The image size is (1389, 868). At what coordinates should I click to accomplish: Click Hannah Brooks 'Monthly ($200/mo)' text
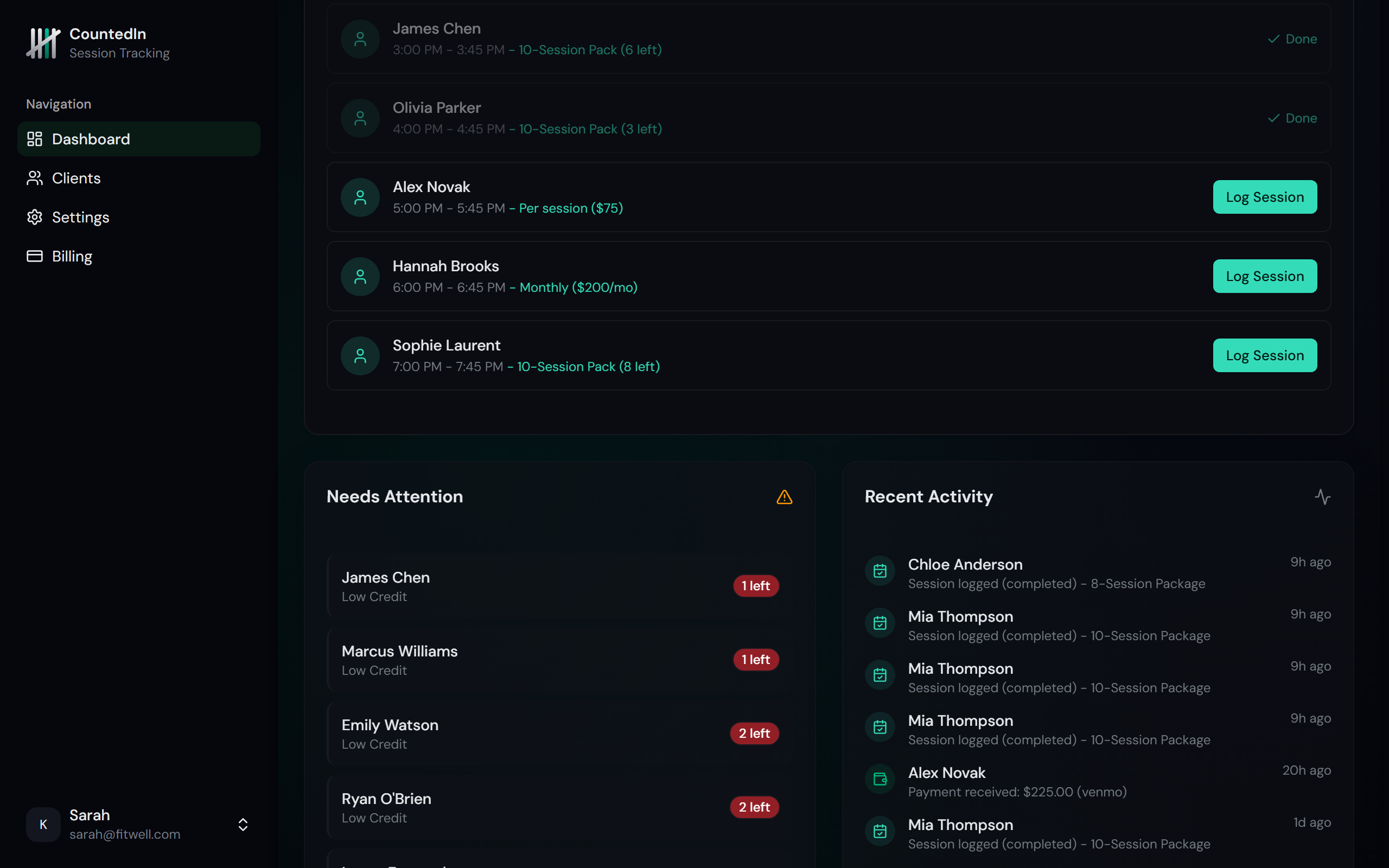pyautogui.click(x=578, y=288)
